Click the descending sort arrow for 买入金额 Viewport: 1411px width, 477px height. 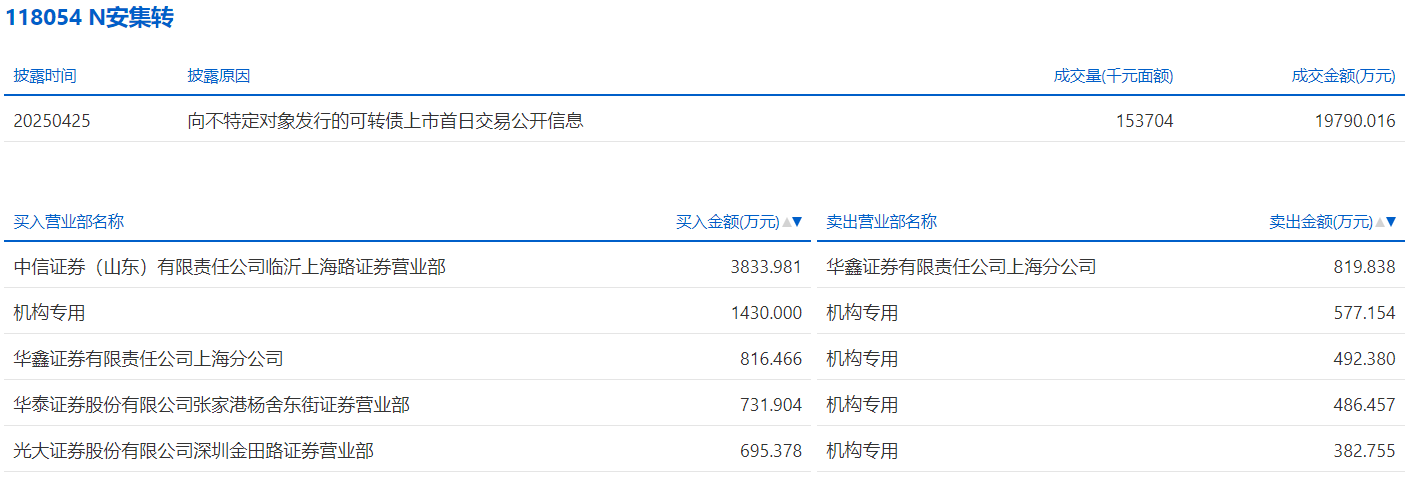[x=797, y=222]
